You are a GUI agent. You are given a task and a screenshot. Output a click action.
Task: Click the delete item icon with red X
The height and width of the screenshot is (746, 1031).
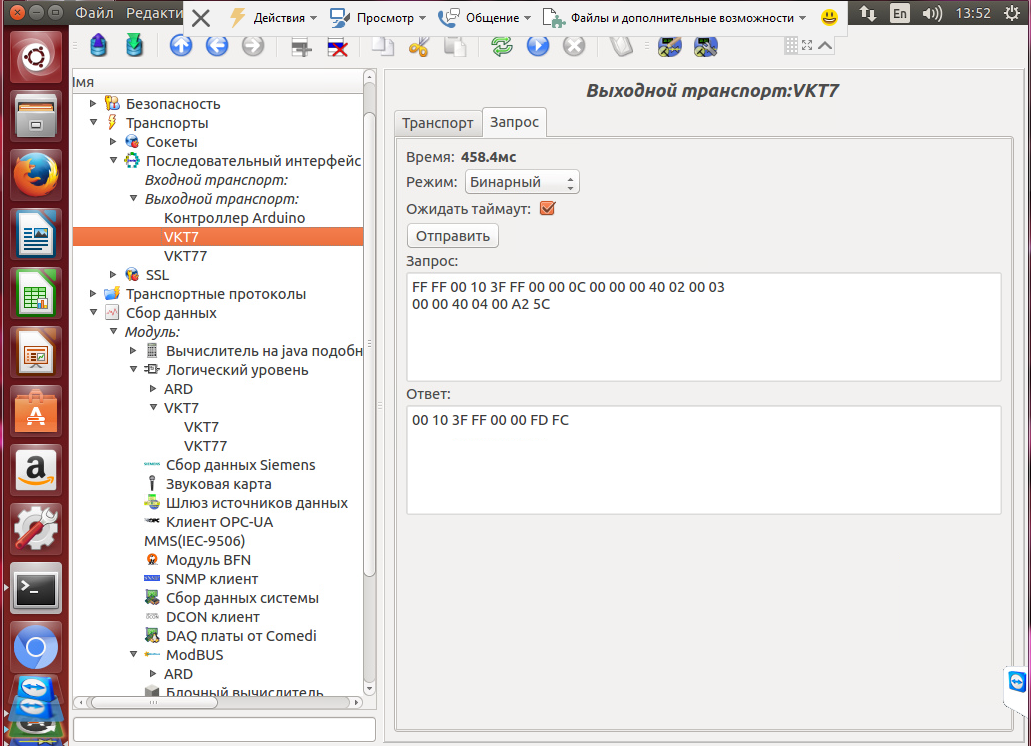[x=338, y=46]
